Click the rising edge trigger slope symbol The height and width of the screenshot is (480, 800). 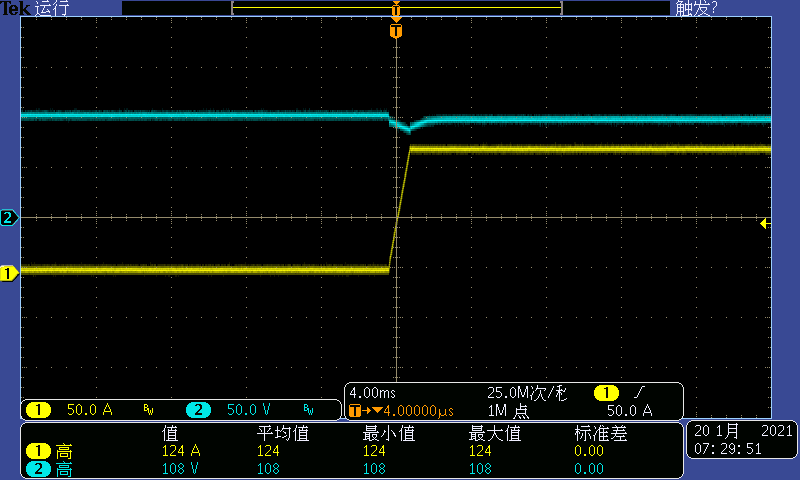tap(639, 394)
